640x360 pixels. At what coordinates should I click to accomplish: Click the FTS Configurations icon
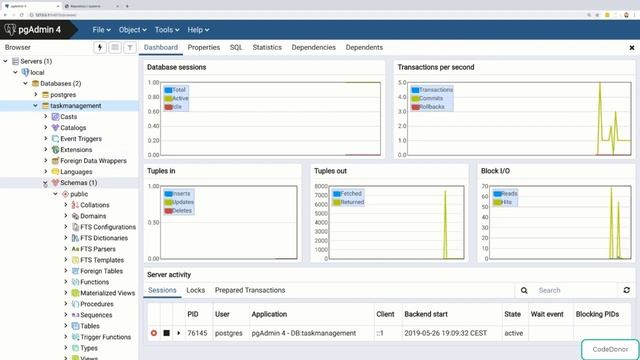click(75, 227)
